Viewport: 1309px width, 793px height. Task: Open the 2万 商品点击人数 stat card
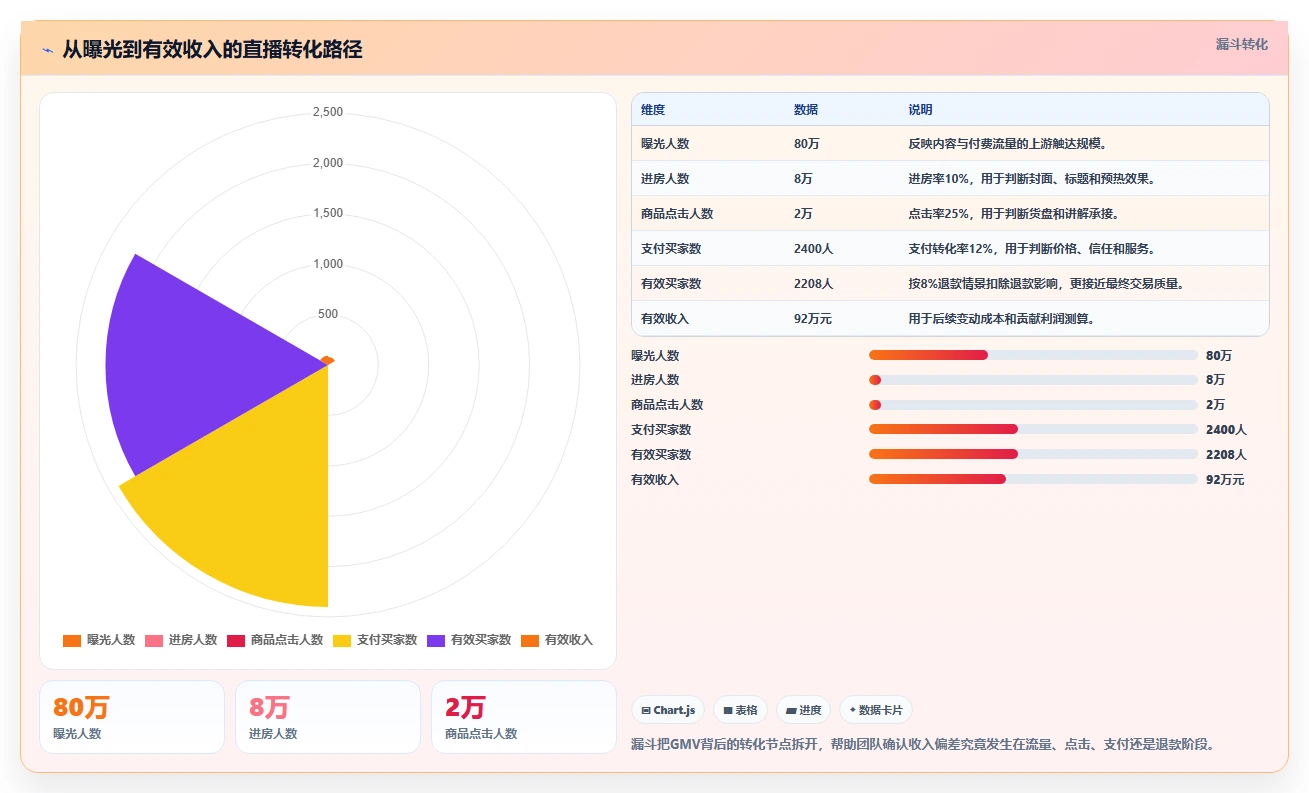pyautogui.click(x=524, y=717)
